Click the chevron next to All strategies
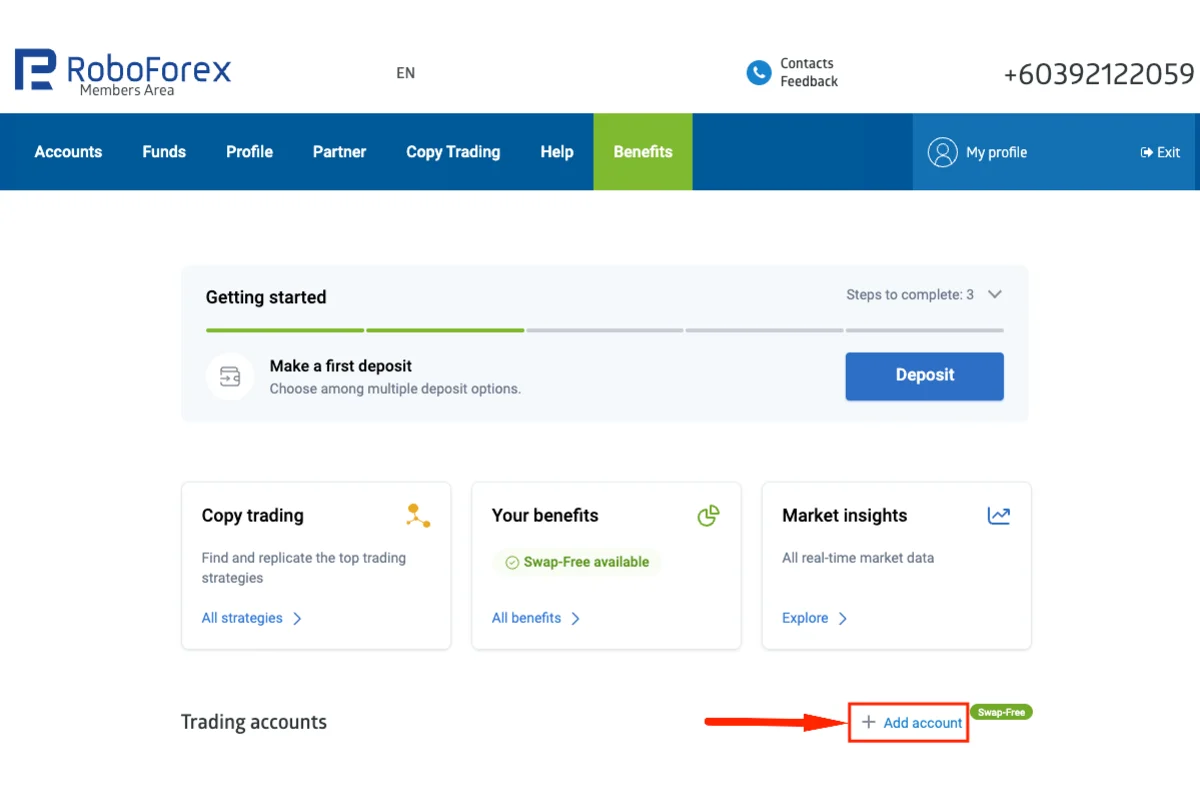1200x800 pixels. click(x=297, y=618)
